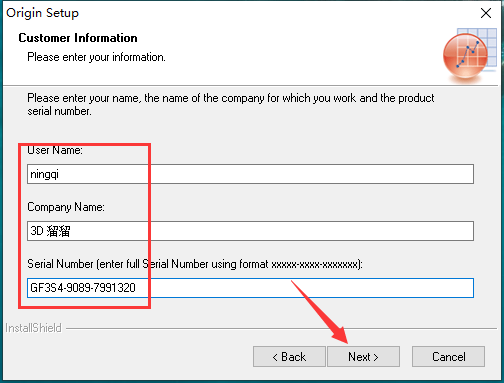
Task: Select the Company Name input field
Action: click(250, 231)
